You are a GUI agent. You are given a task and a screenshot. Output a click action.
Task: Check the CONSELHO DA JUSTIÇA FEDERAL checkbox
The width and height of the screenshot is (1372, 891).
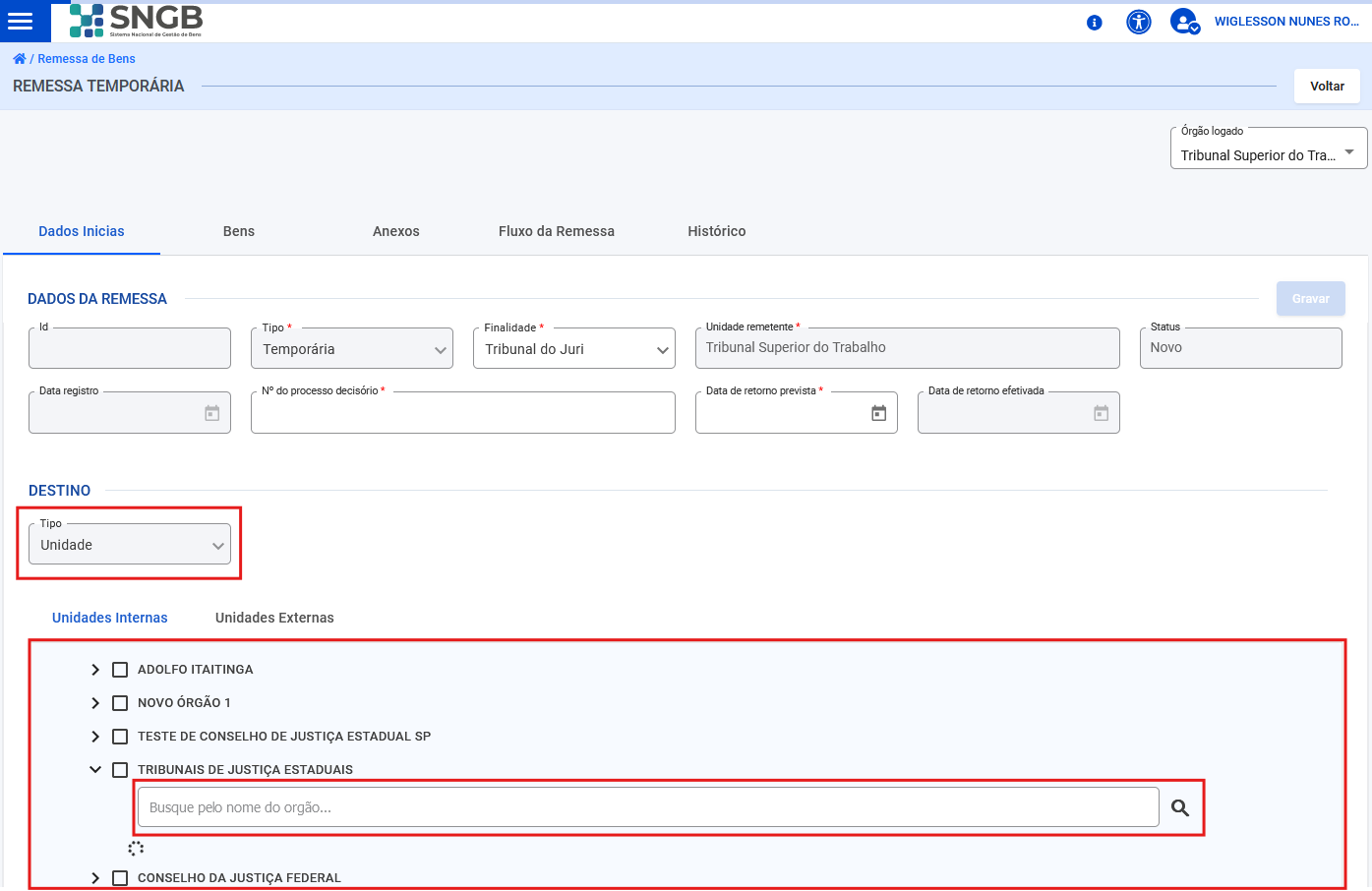(x=120, y=878)
